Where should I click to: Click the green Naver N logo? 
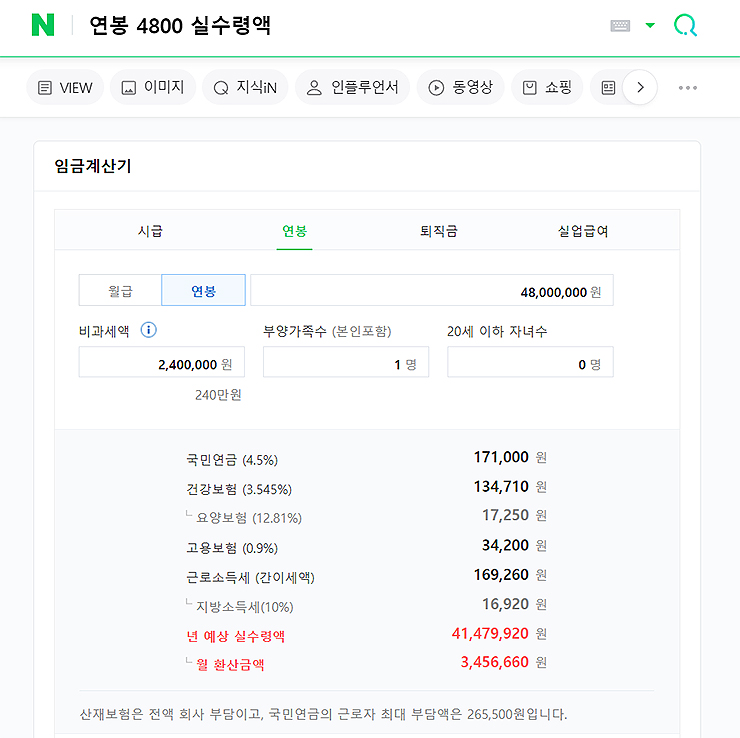click(43, 25)
